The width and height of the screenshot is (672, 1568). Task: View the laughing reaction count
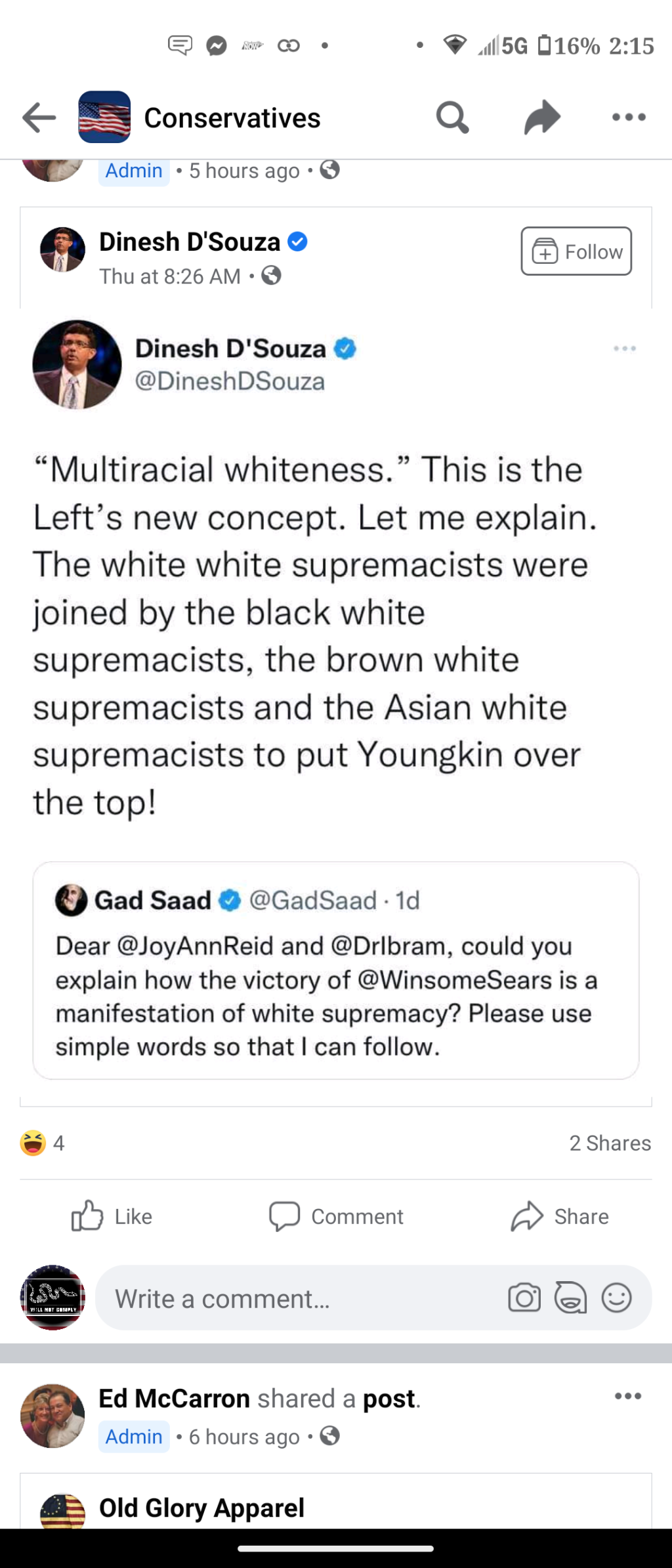43,1143
